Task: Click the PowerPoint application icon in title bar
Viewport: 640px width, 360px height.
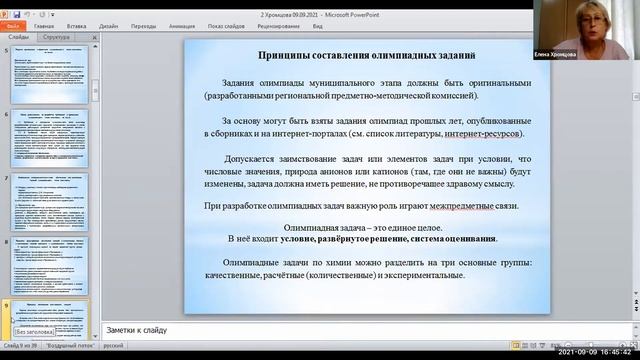Action: 4,15
